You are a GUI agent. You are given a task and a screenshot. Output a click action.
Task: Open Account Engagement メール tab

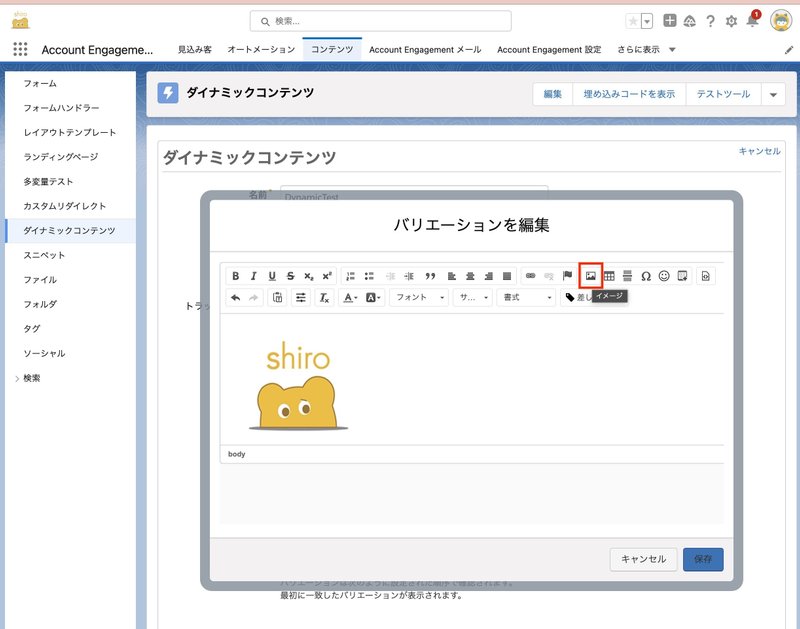pos(425,49)
